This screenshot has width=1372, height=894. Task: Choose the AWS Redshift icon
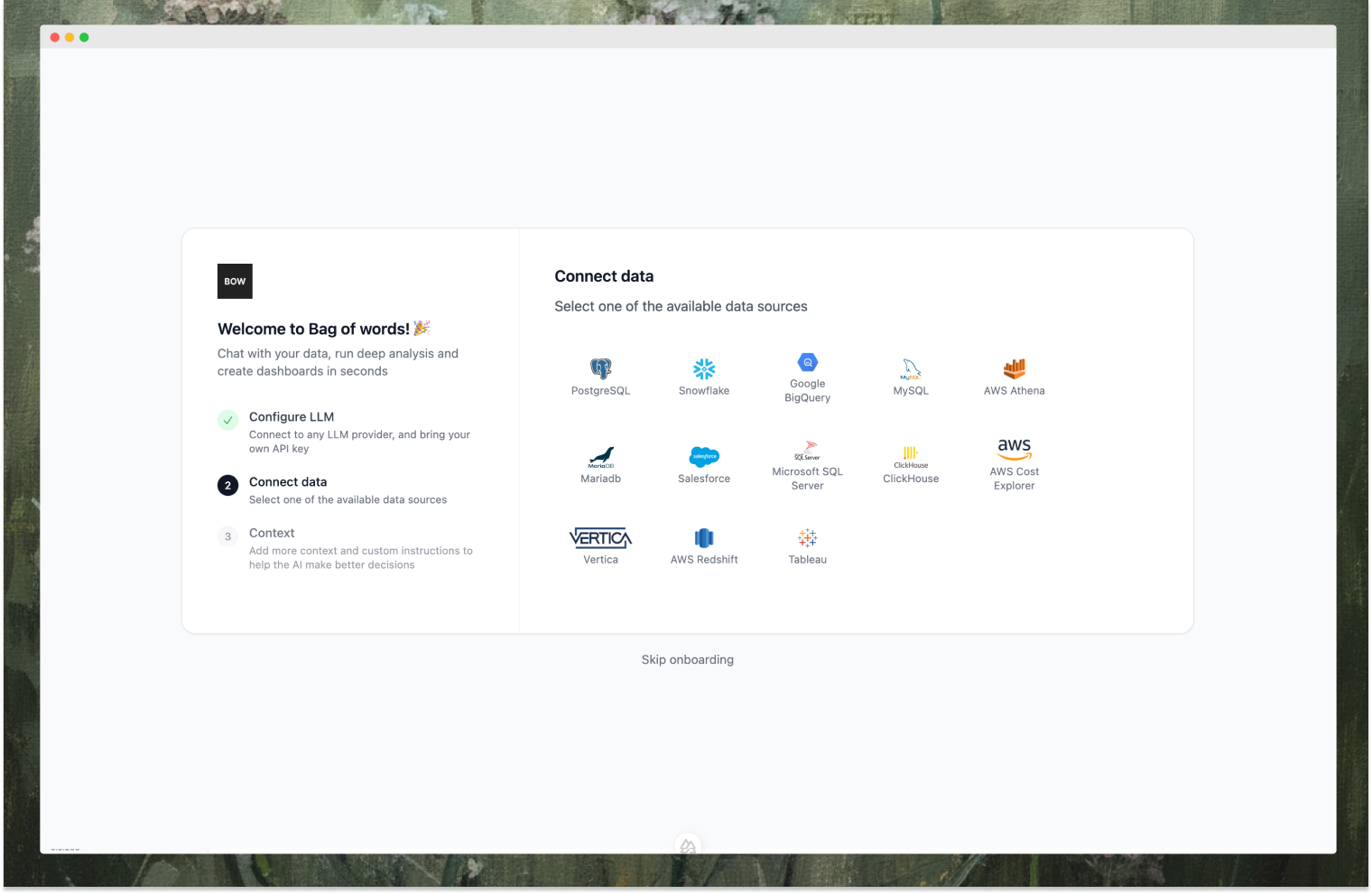(x=704, y=538)
